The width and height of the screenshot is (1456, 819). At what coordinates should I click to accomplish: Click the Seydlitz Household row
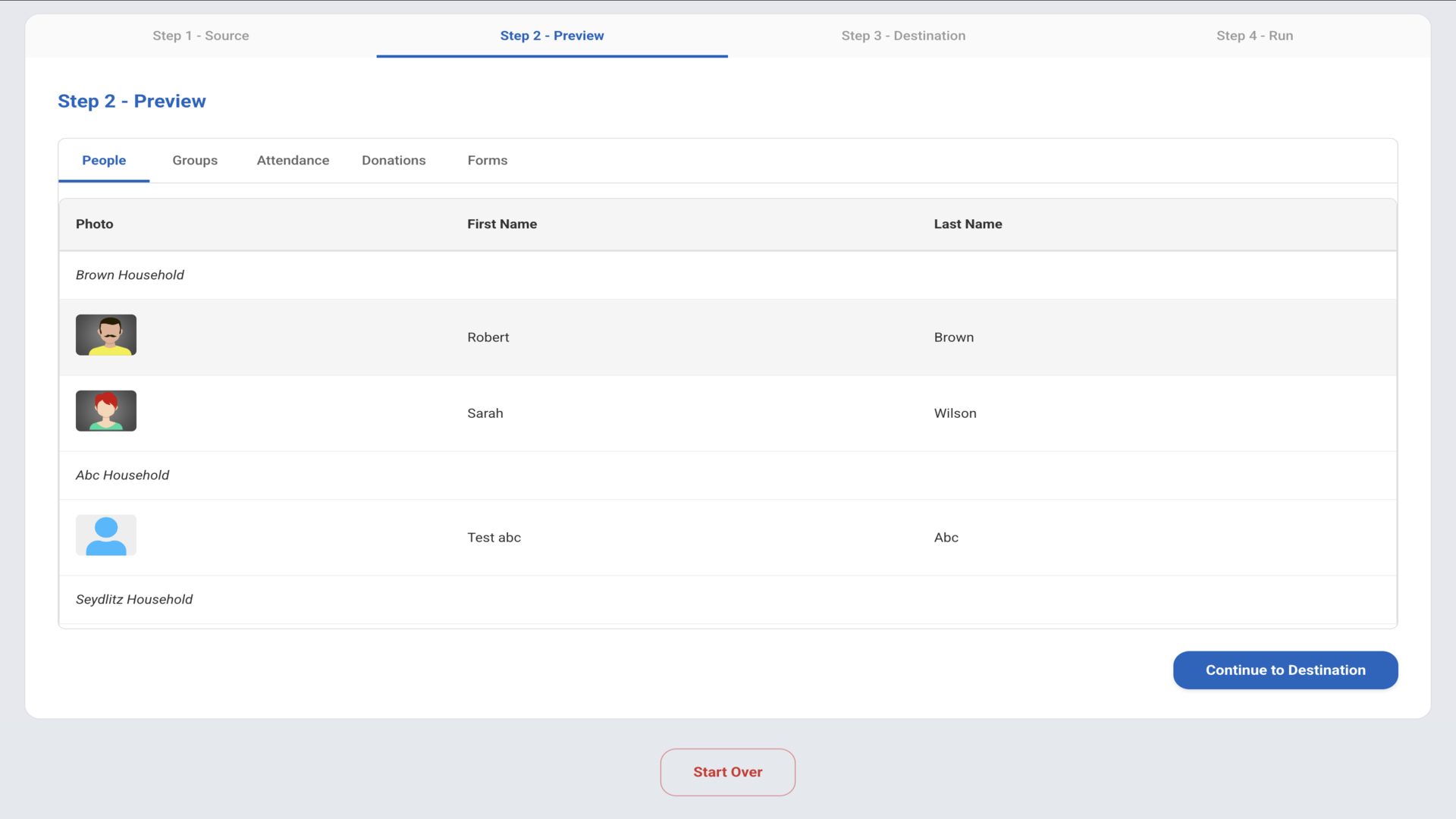[134, 599]
